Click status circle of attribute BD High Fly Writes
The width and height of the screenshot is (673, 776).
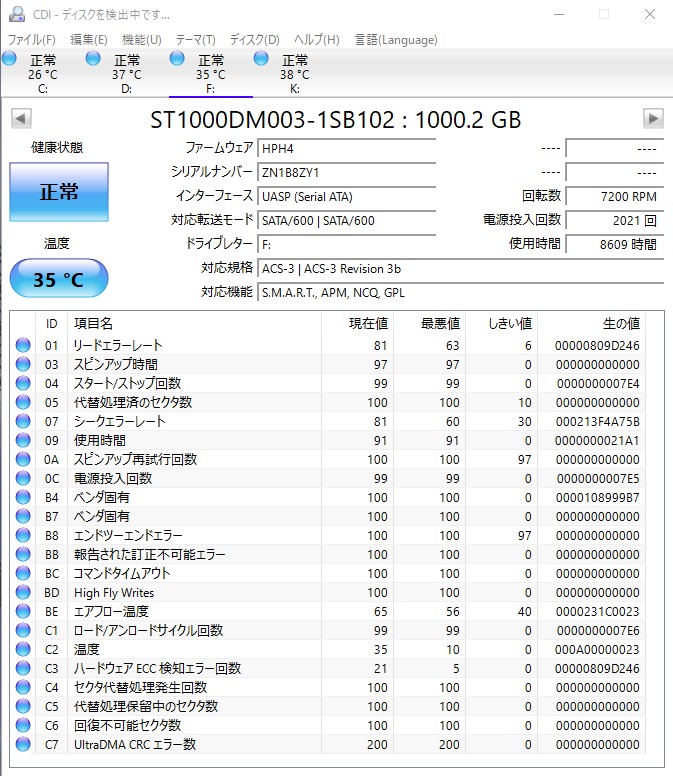(23, 592)
